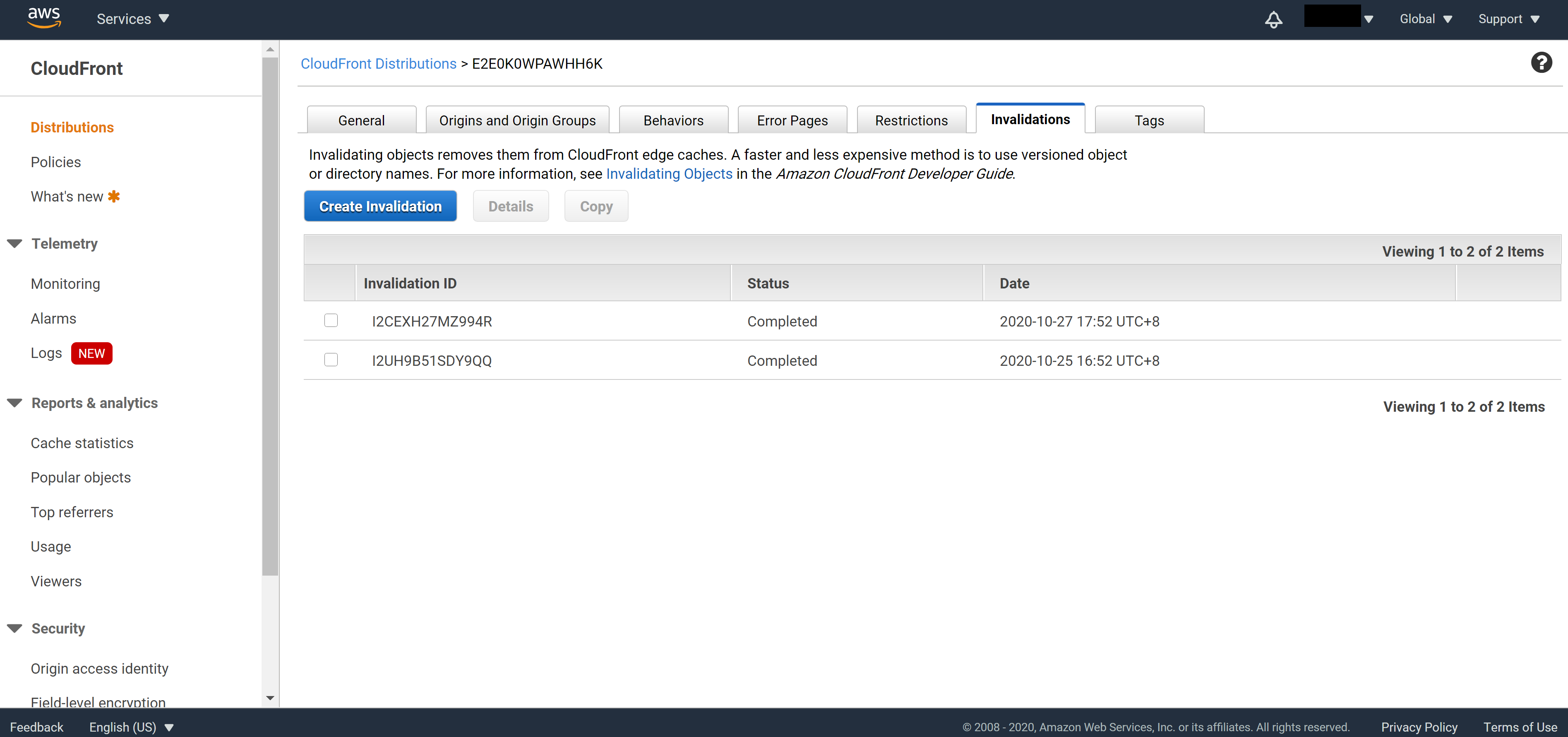1568x737 pixels.
Task: Click the Copy button
Action: point(596,206)
